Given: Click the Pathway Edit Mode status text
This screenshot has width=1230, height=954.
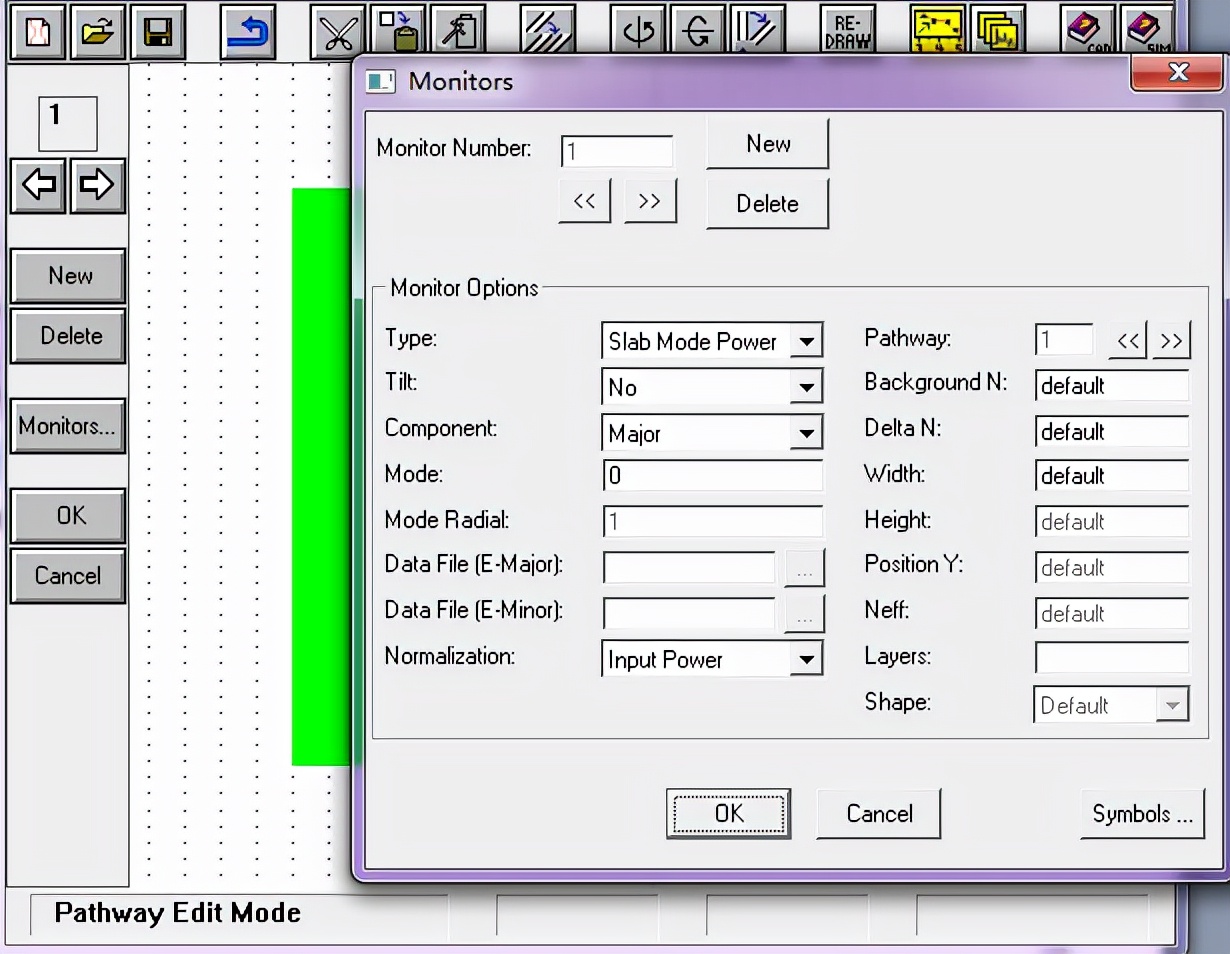Looking at the screenshot, I should [178, 913].
